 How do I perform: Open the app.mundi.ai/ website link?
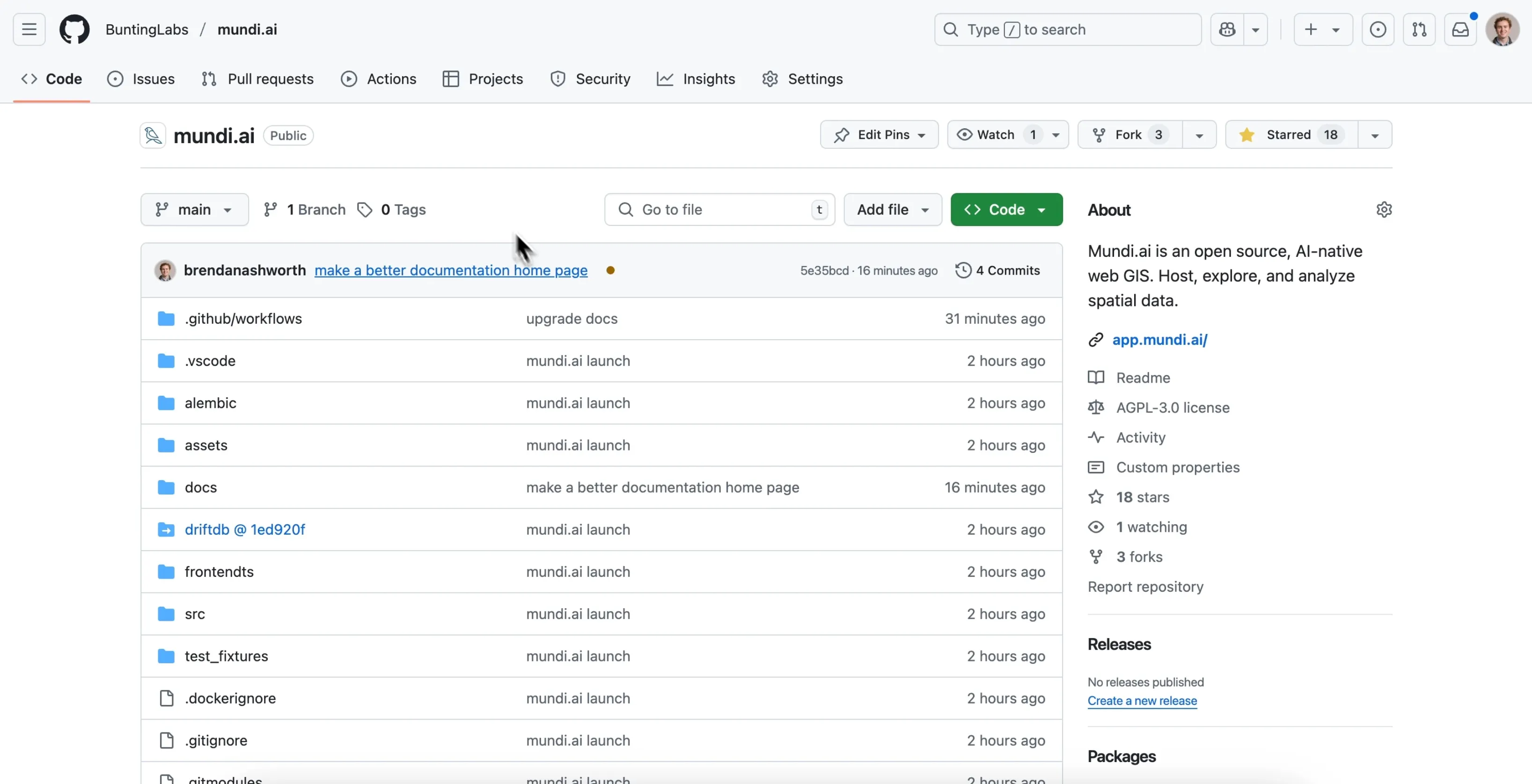click(x=1160, y=340)
